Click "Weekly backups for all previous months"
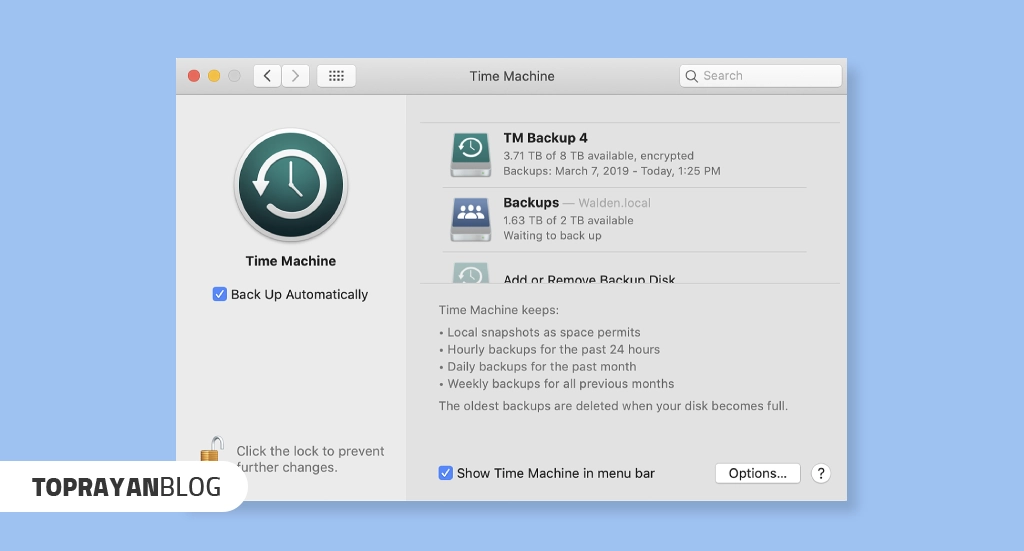1024x551 pixels. pos(560,384)
